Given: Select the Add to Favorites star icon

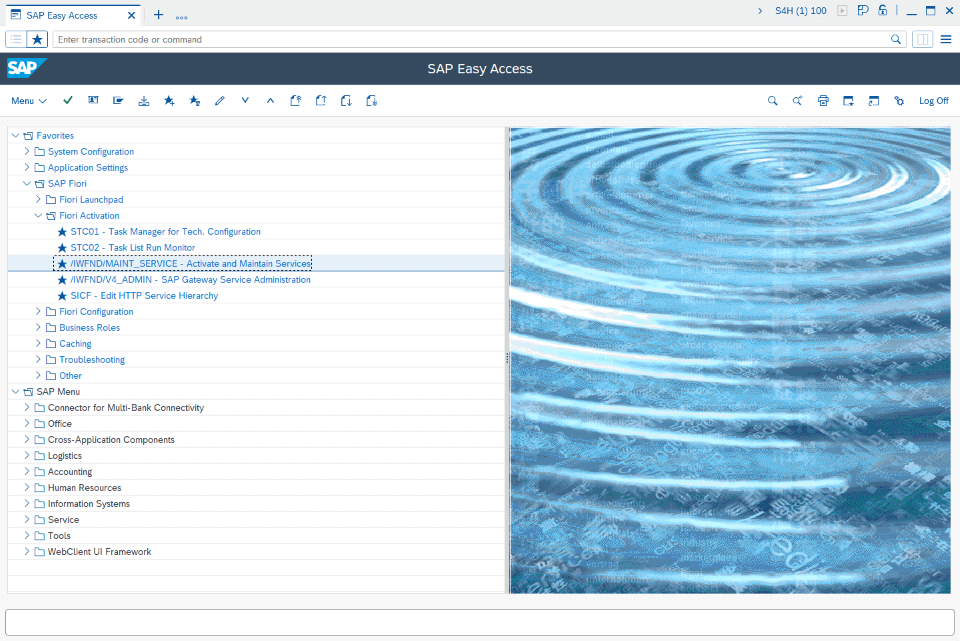Looking at the screenshot, I should 168,100.
